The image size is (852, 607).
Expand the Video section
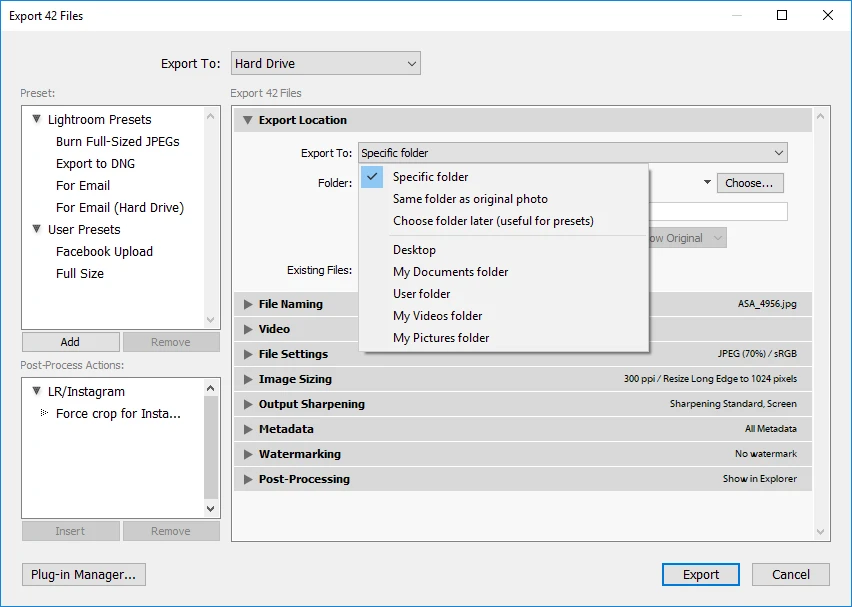(248, 329)
